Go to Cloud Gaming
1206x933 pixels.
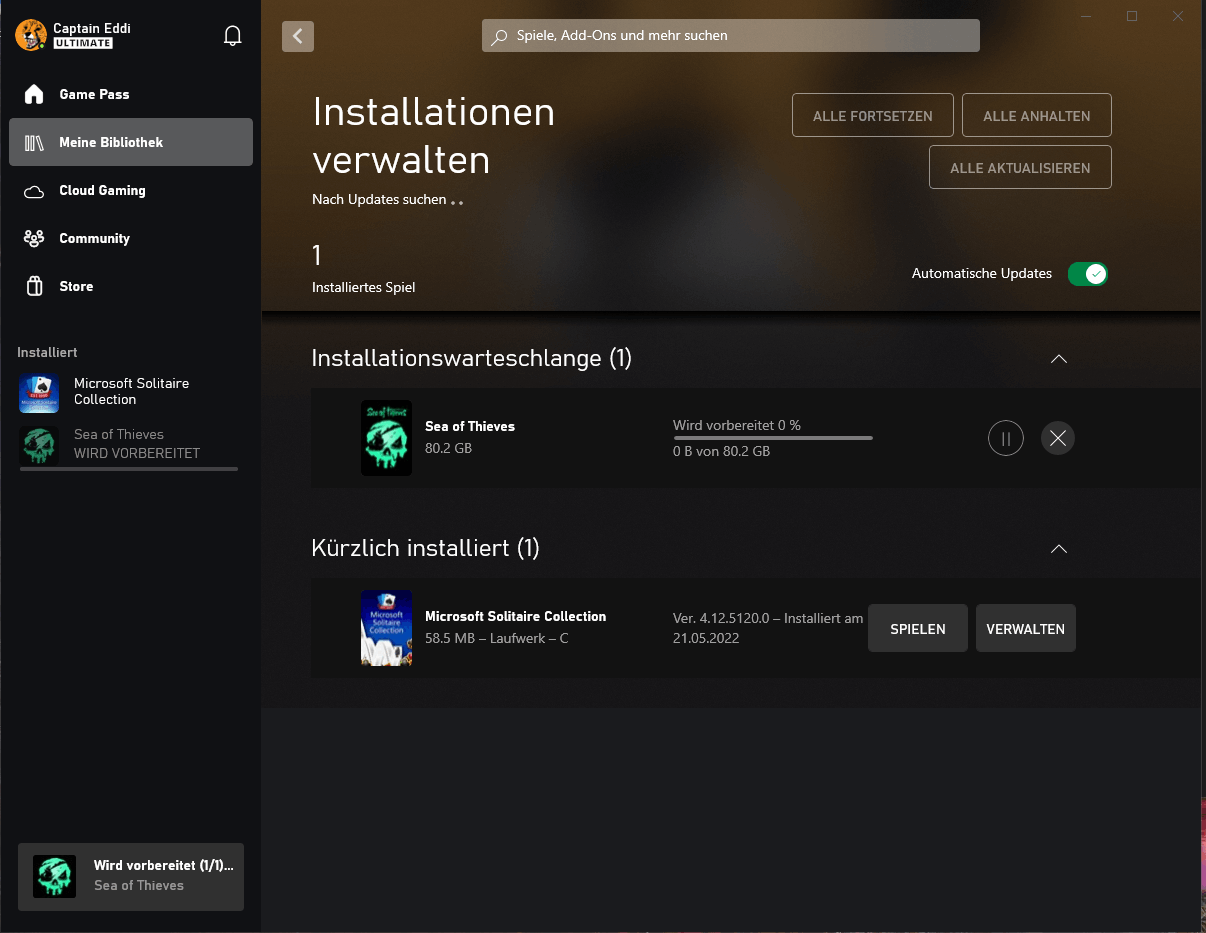tap(131, 190)
